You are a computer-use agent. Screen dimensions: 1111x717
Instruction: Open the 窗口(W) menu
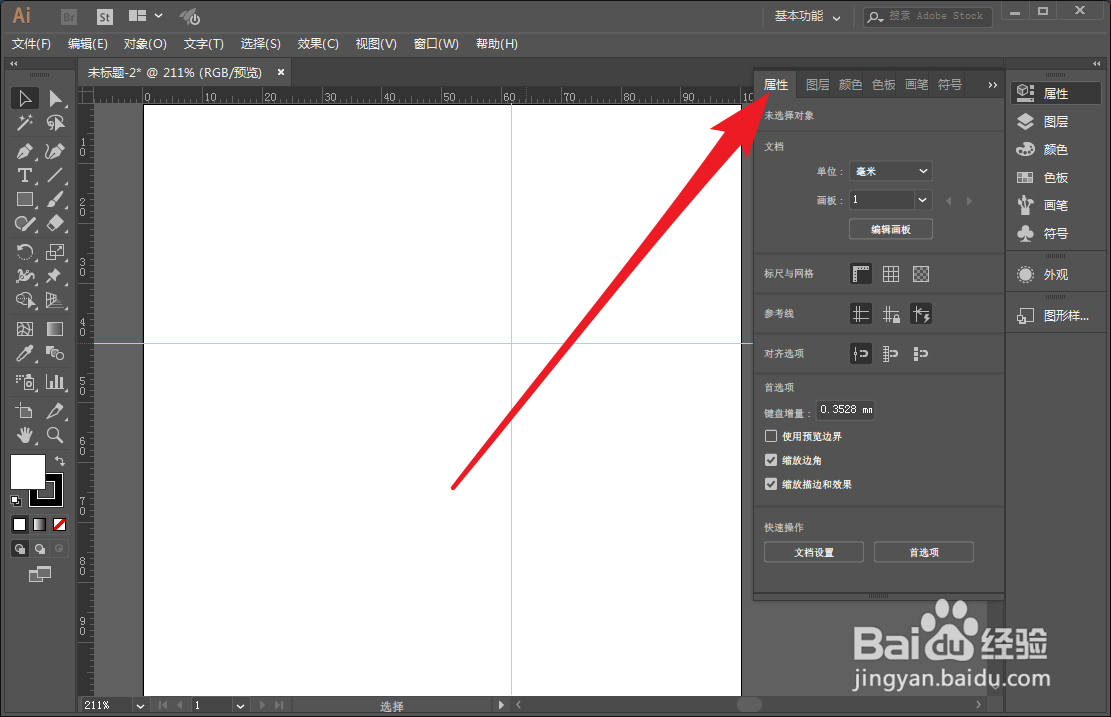[x=436, y=44]
